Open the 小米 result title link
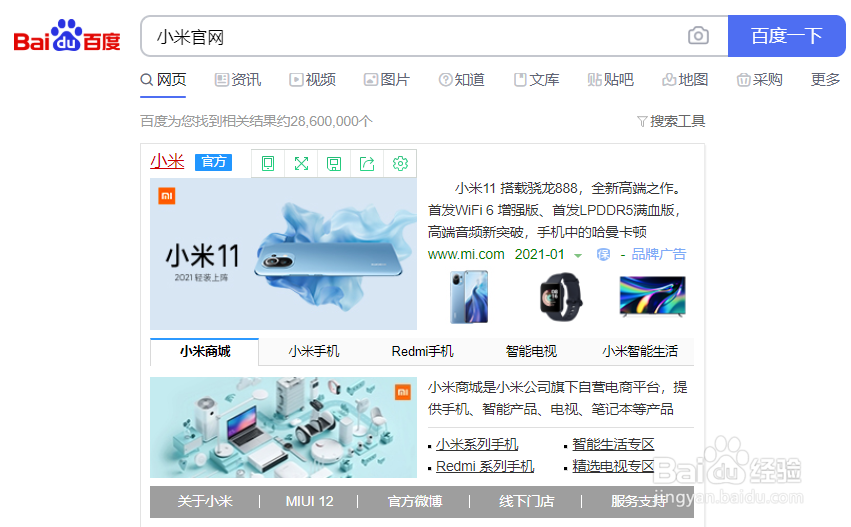Viewport: 851px width, 527px height. (x=167, y=162)
